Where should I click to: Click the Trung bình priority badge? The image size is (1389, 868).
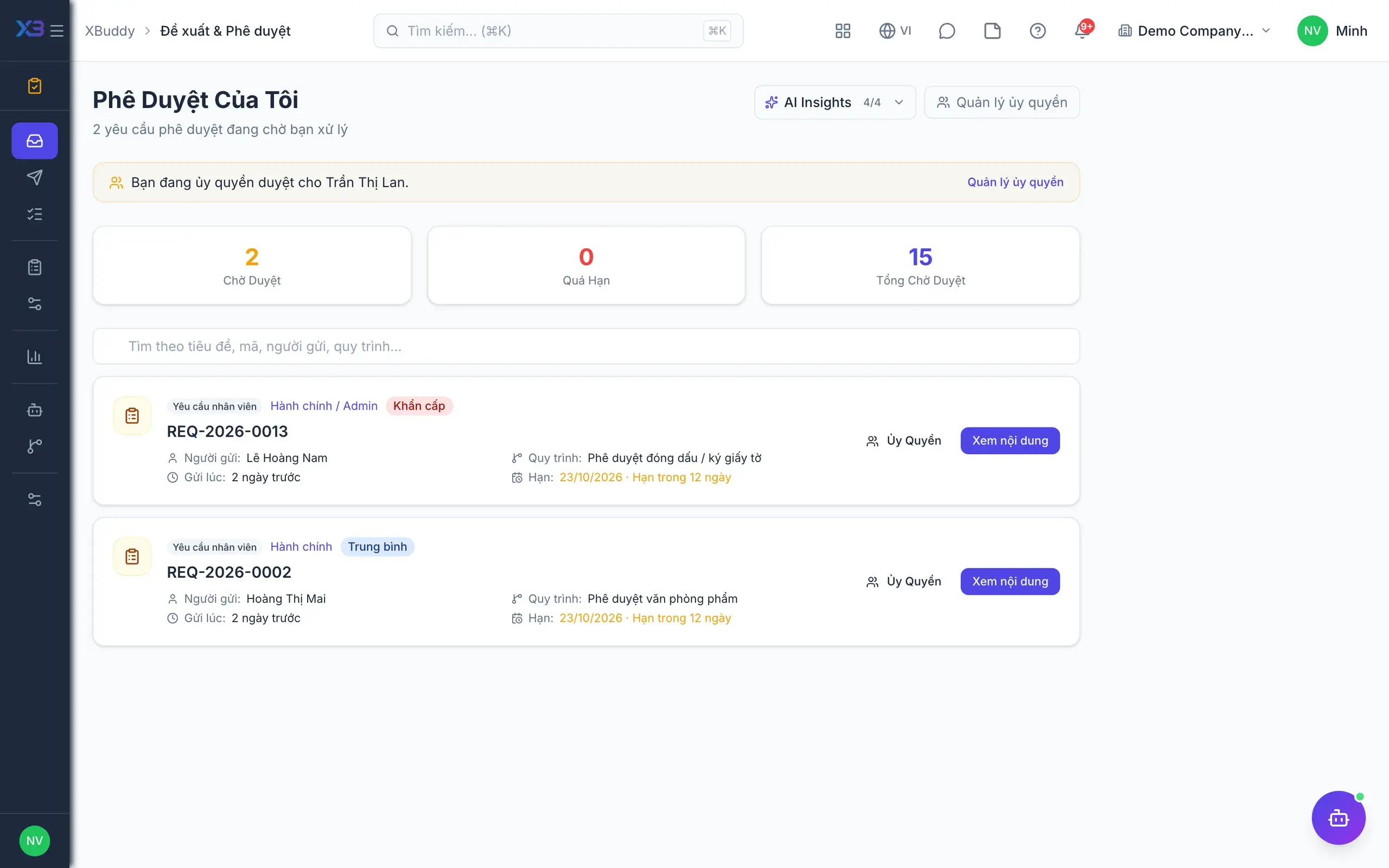coord(377,546)
